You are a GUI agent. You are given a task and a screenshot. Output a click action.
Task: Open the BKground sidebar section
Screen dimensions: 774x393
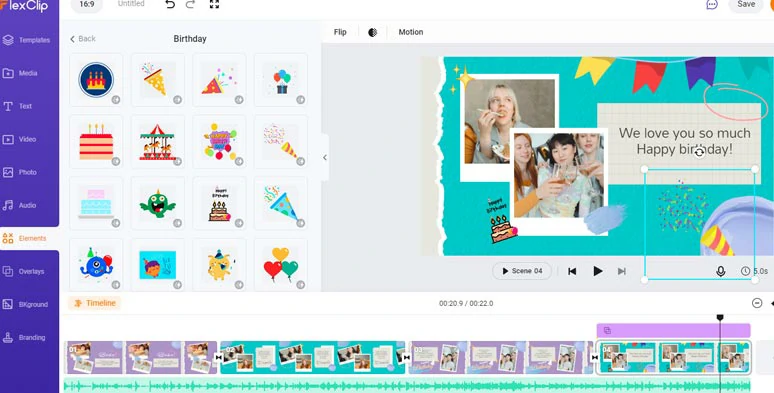26,305
